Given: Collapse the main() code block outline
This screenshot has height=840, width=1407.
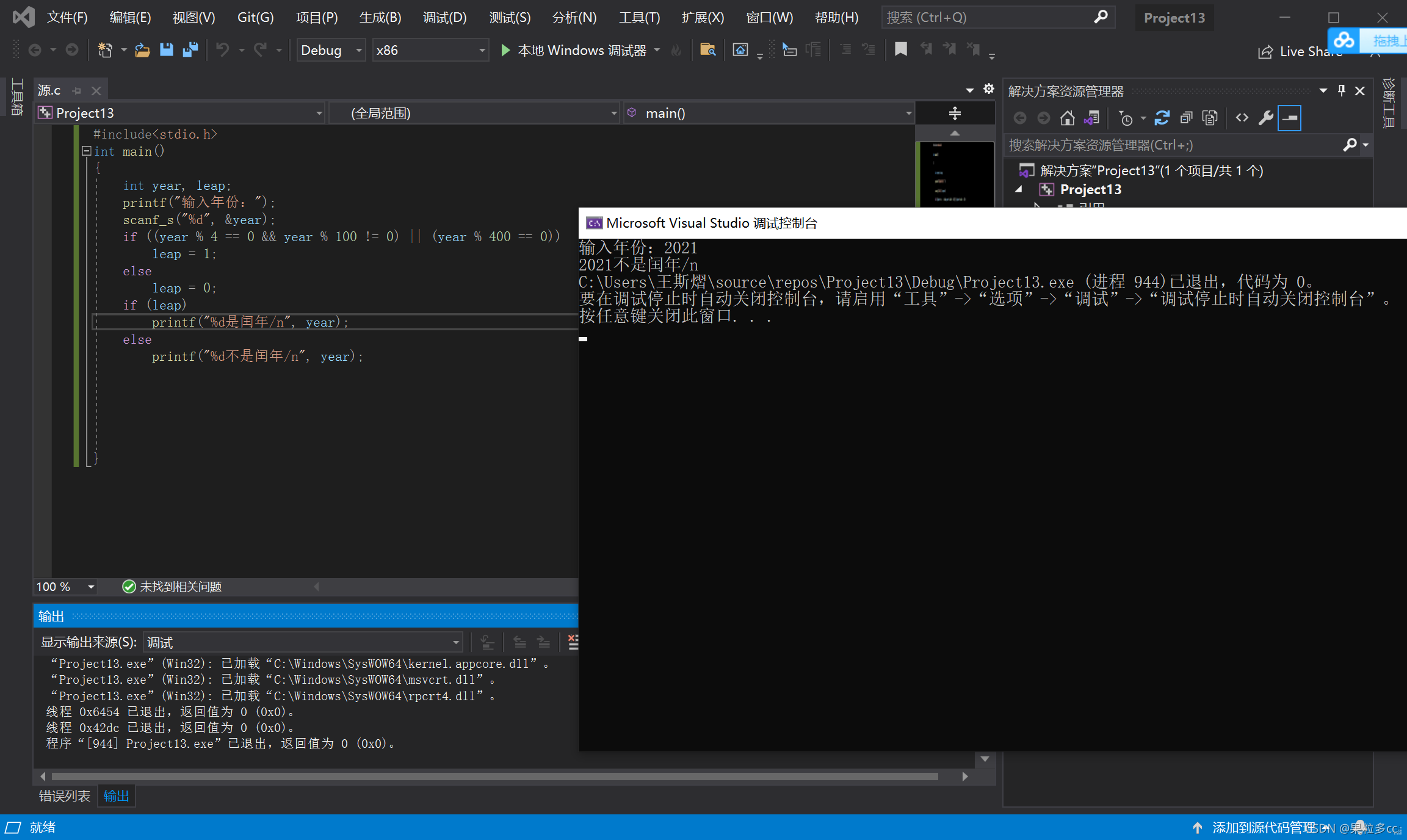Looking at the screenshot, I should click(87, 151).
